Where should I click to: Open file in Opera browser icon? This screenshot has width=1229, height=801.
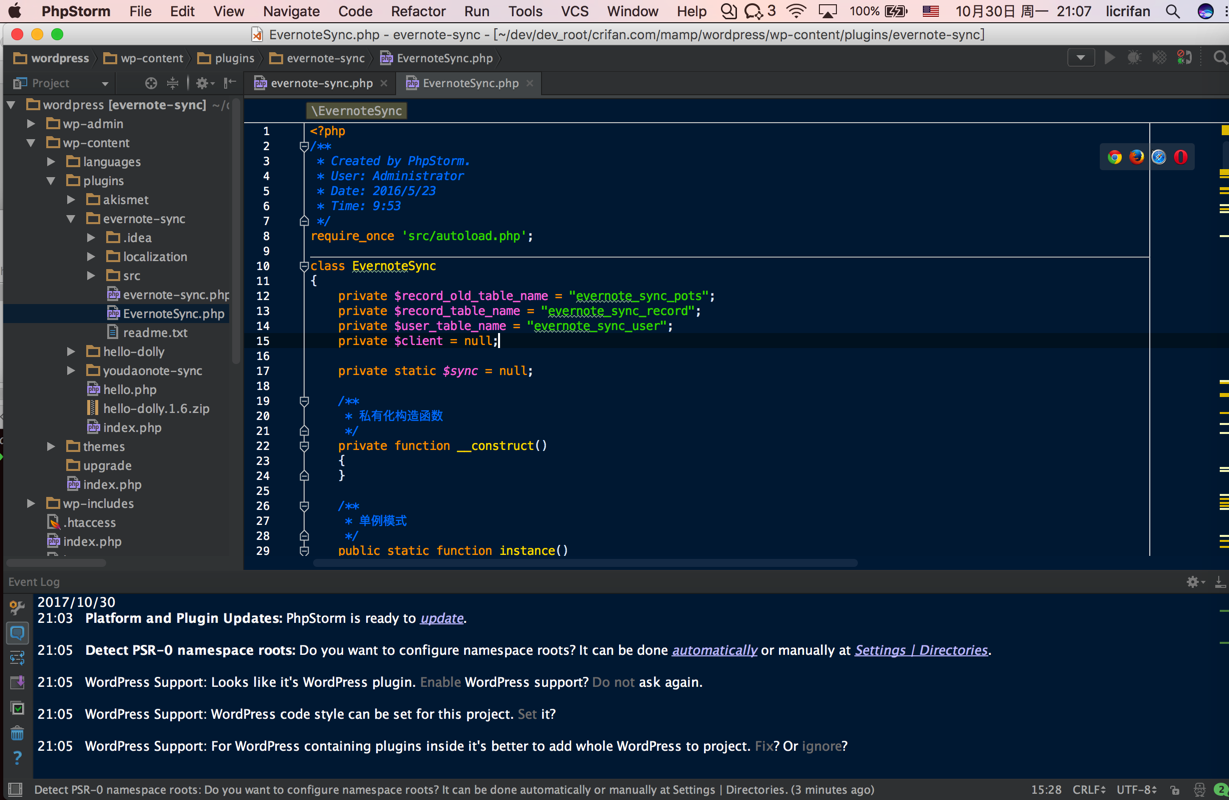click(x=1181, y=157)
